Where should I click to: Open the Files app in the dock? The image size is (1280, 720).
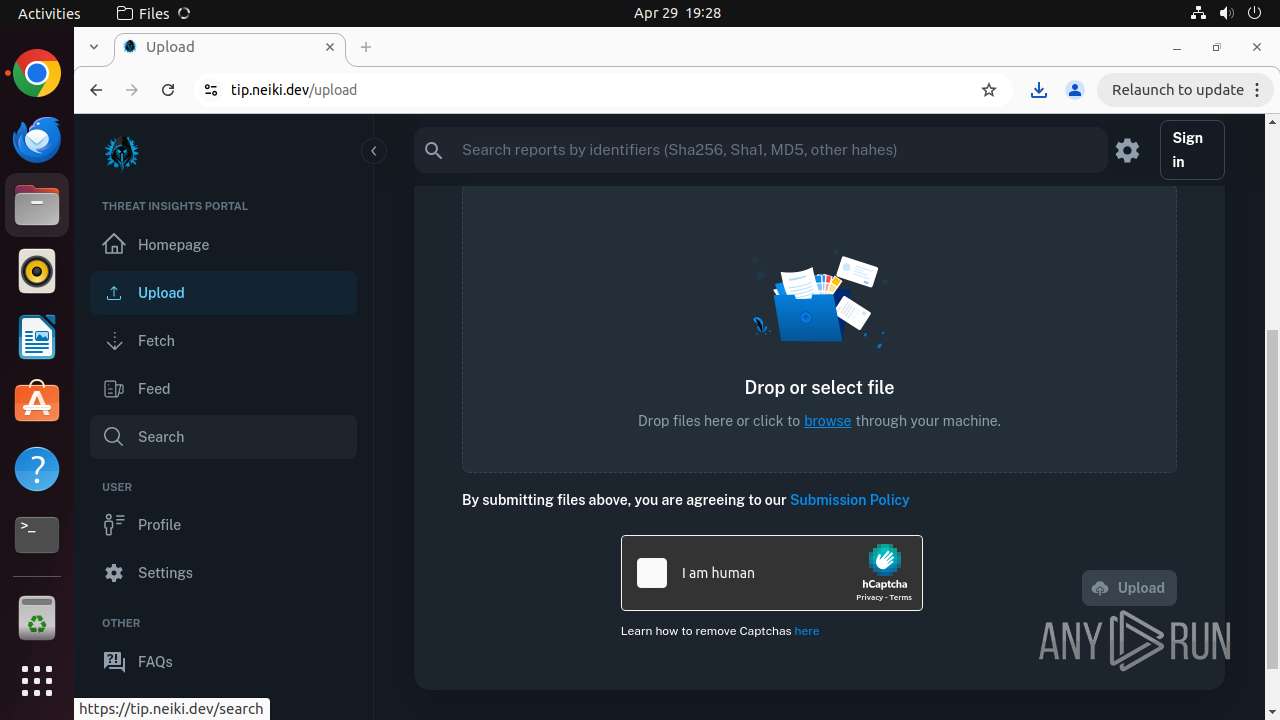coord(37,205)
